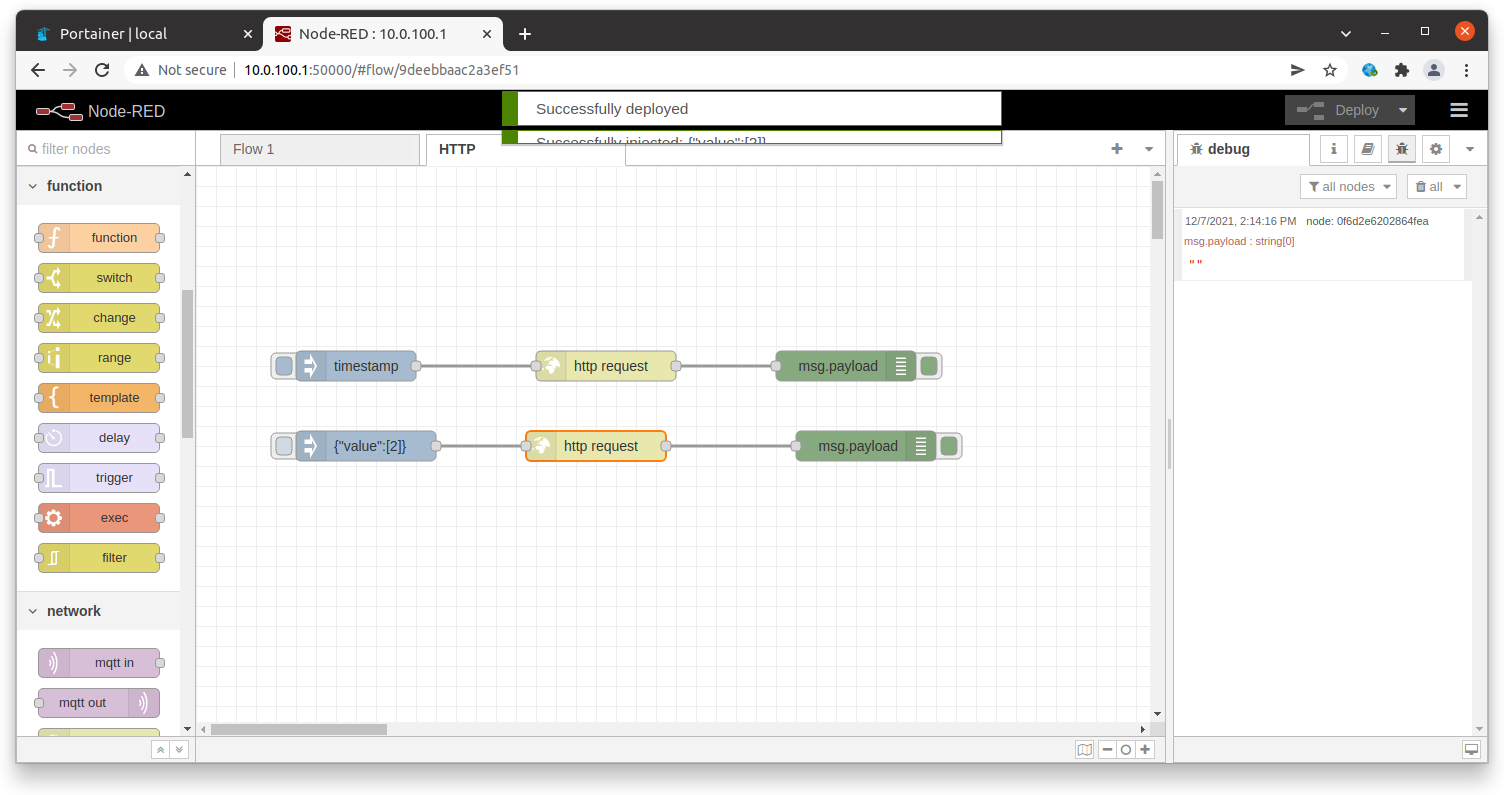Open the info sidebar tab icon

pyautogui.click(x=1333, y=149)
